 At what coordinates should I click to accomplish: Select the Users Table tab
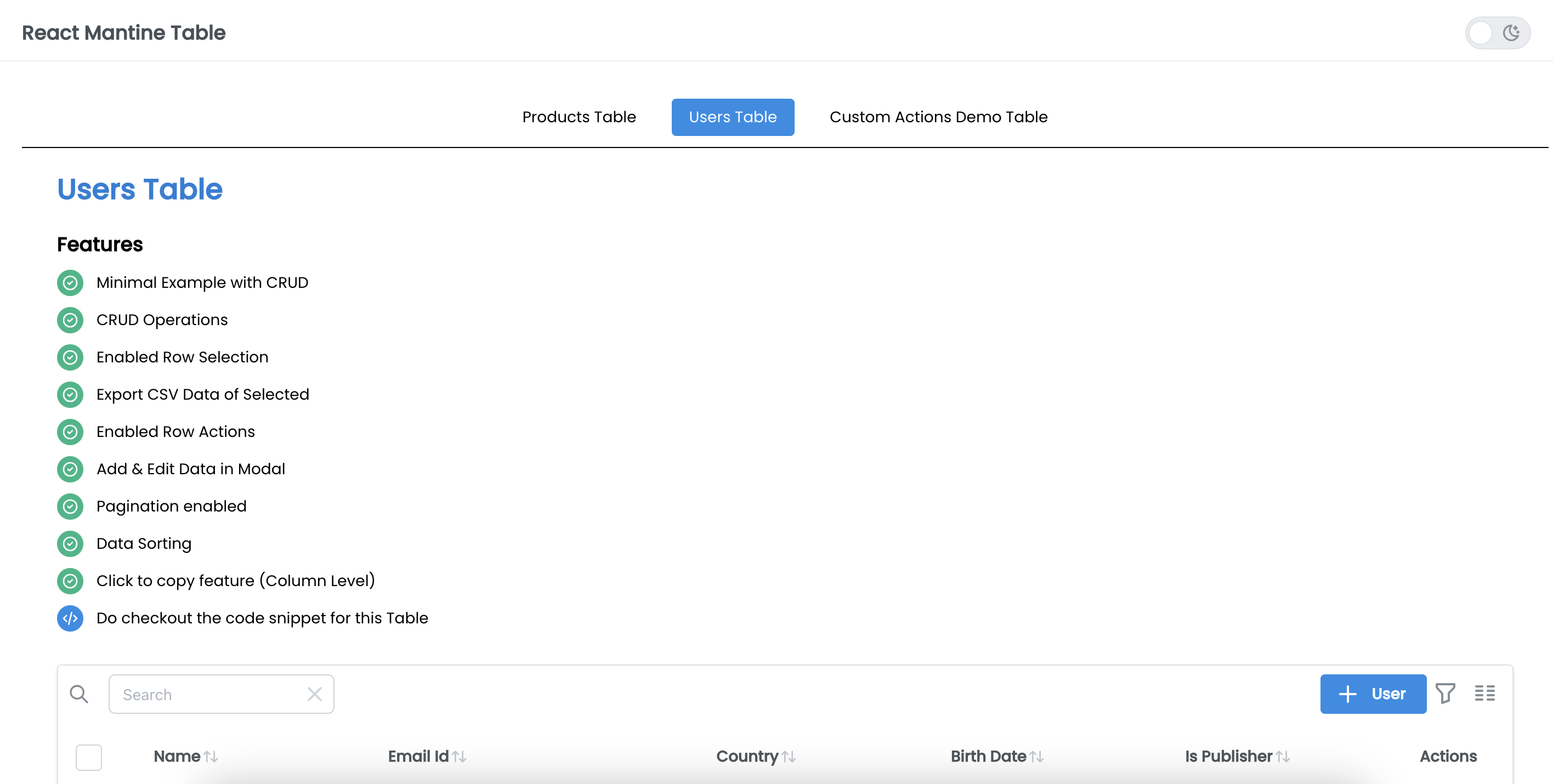(x=733, y=117)
